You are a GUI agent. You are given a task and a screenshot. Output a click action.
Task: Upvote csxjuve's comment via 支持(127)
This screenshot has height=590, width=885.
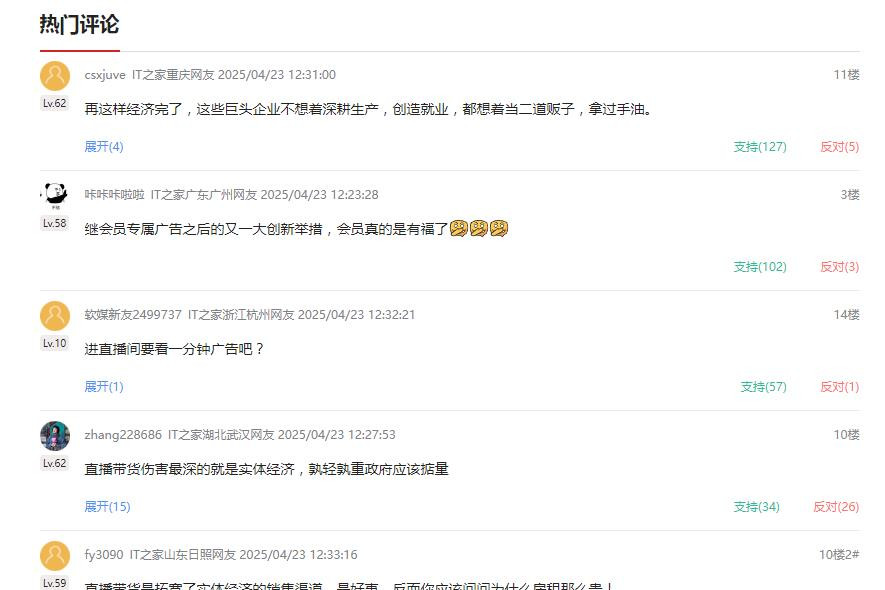point(760,147)
